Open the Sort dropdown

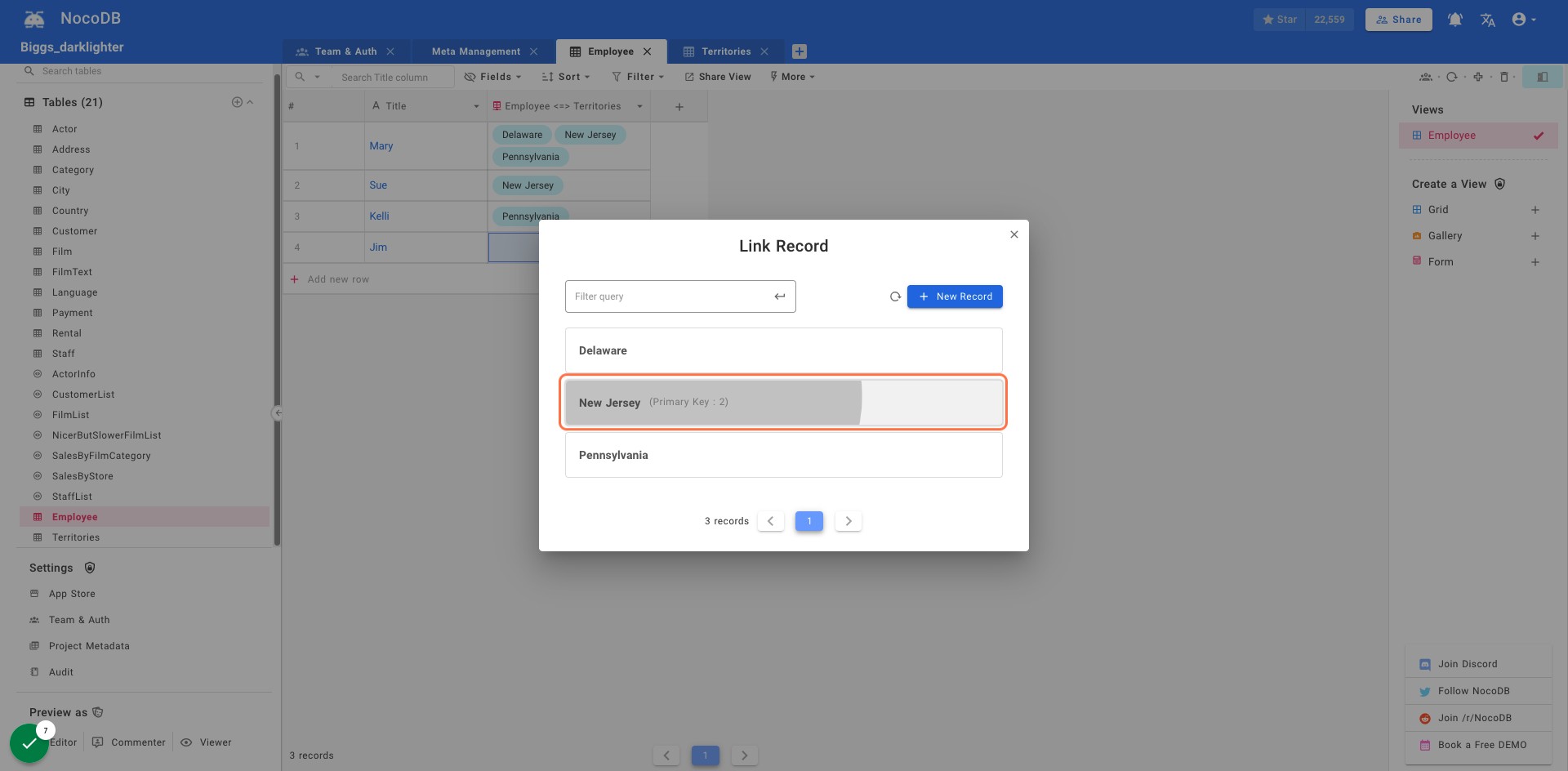[565, 77]
